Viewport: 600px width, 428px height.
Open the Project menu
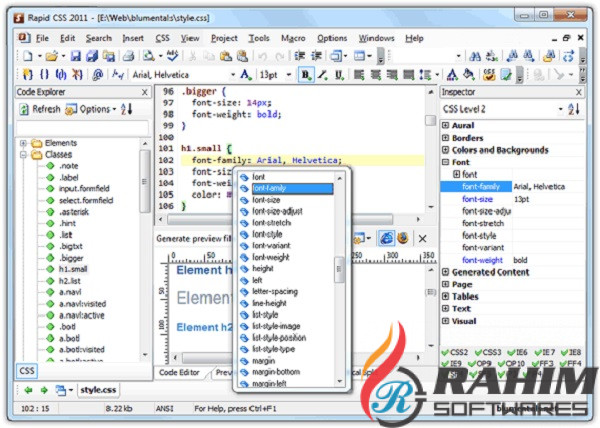point(224,38)
